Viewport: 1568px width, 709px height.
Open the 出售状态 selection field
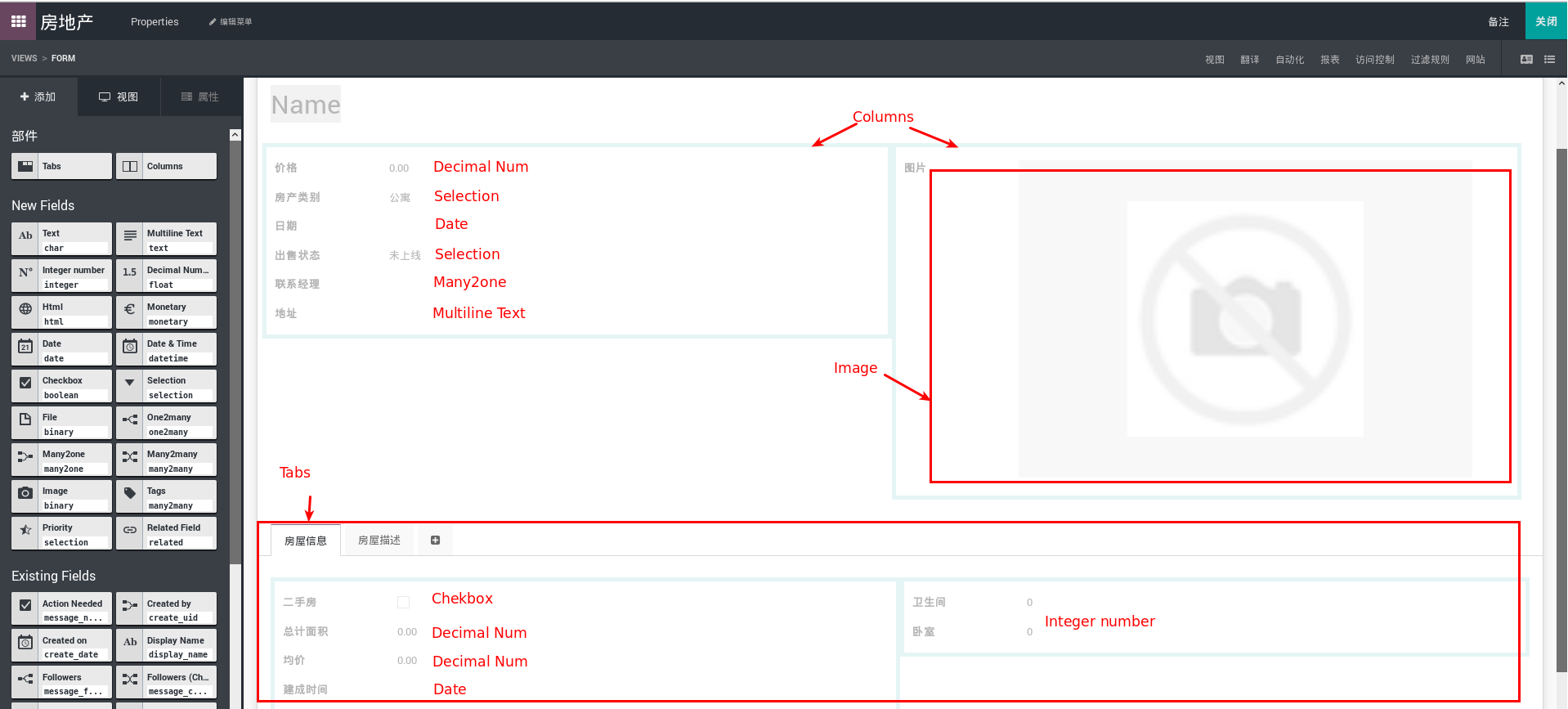[x=405, y=256]
